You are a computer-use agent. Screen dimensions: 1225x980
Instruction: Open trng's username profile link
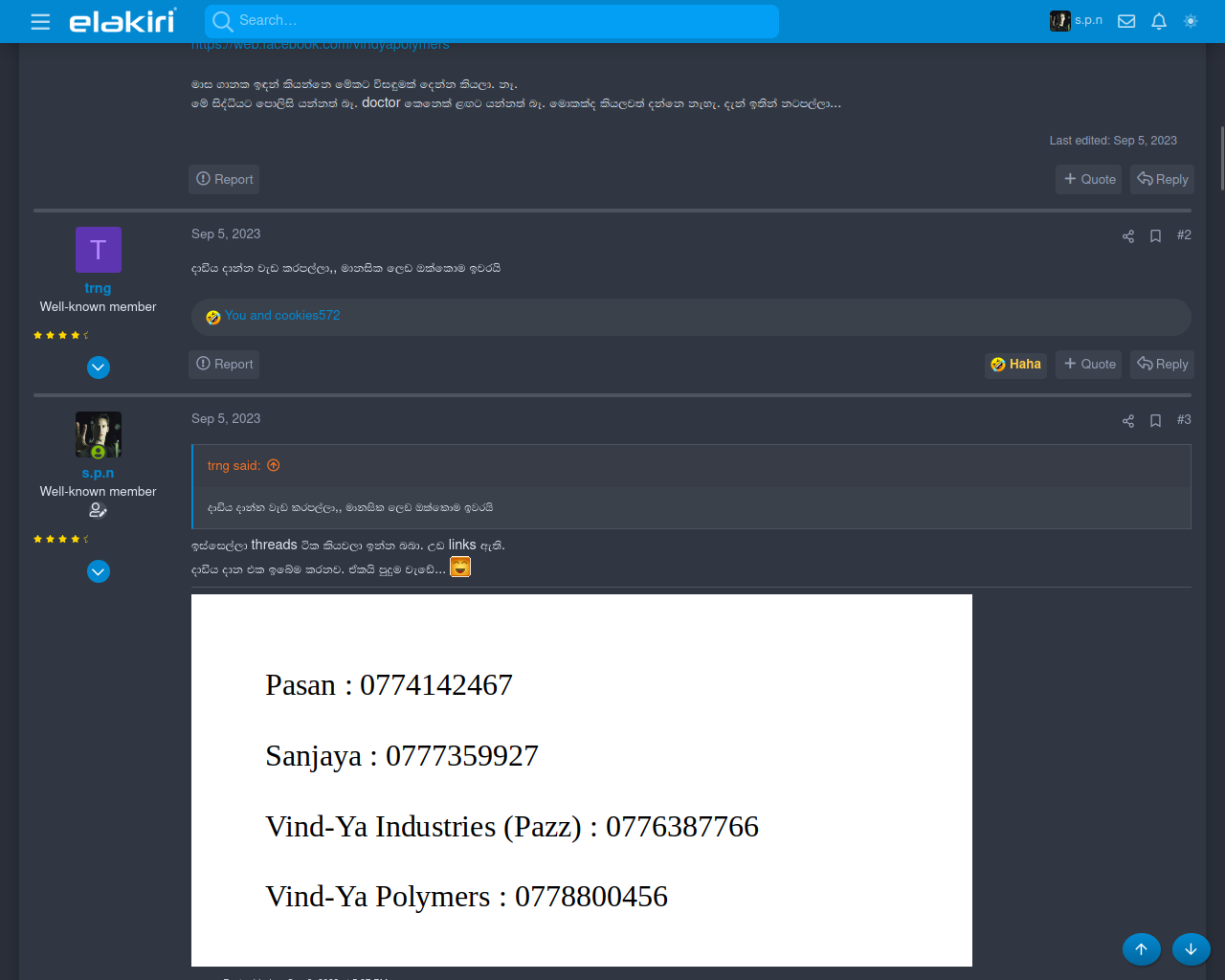[98, 288]
